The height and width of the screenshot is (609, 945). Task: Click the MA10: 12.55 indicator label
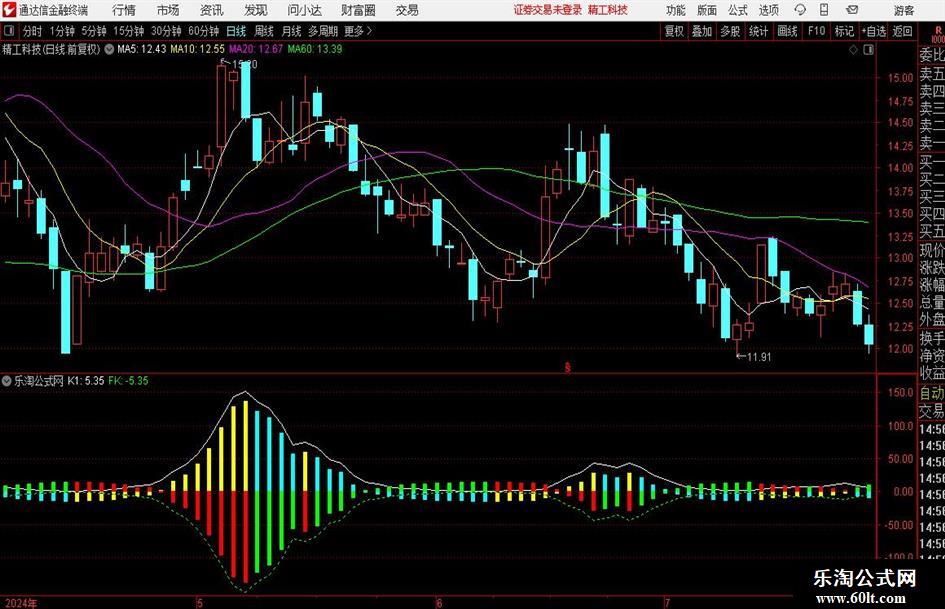click(x=197, y=49)
